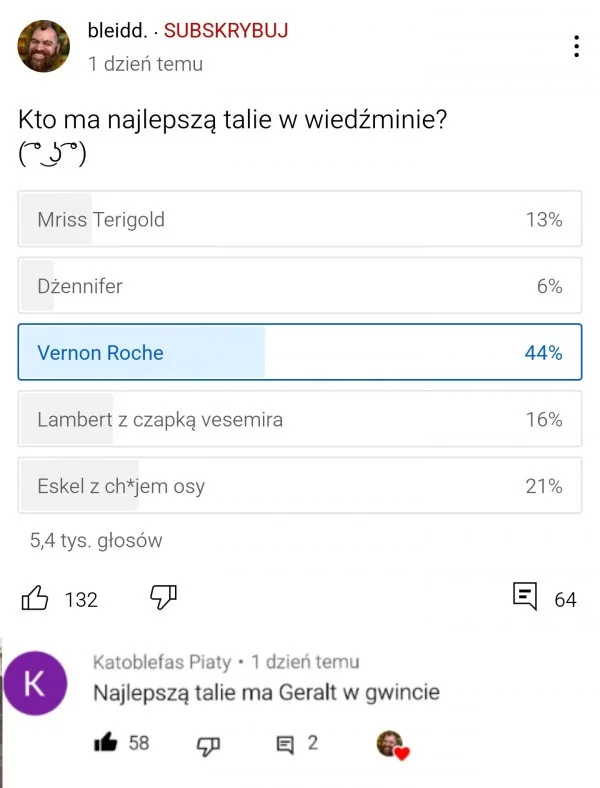Image resolution: width=600 pixels, height=788 pixels.
Task: Vote for Dżennifer poll option
Action: pos(300,286)
